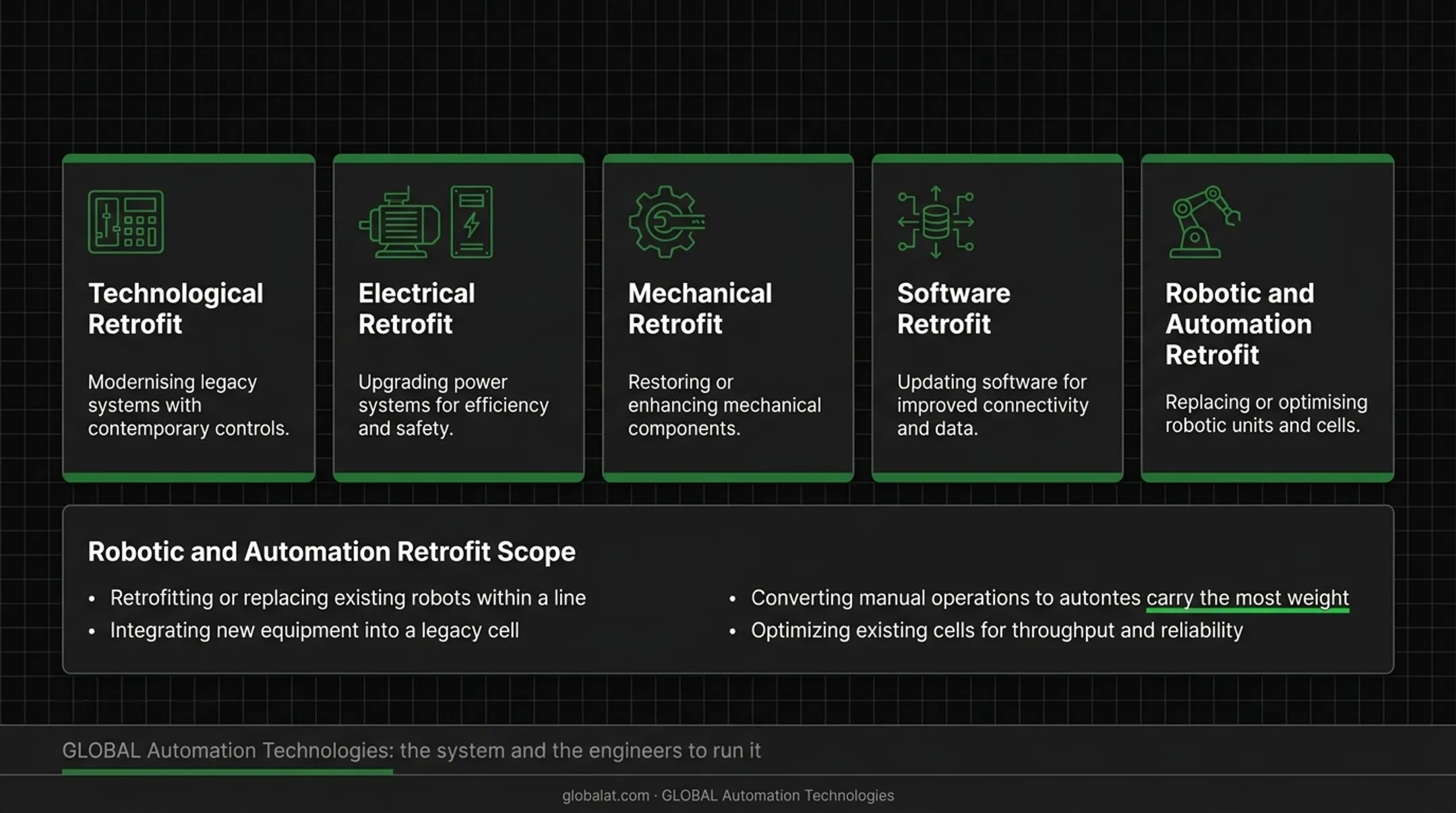Screen dimensions: 1456x813
Task: Click bullet 'Optimizing existing cells for throughput and reliability'
Action: 997,630
